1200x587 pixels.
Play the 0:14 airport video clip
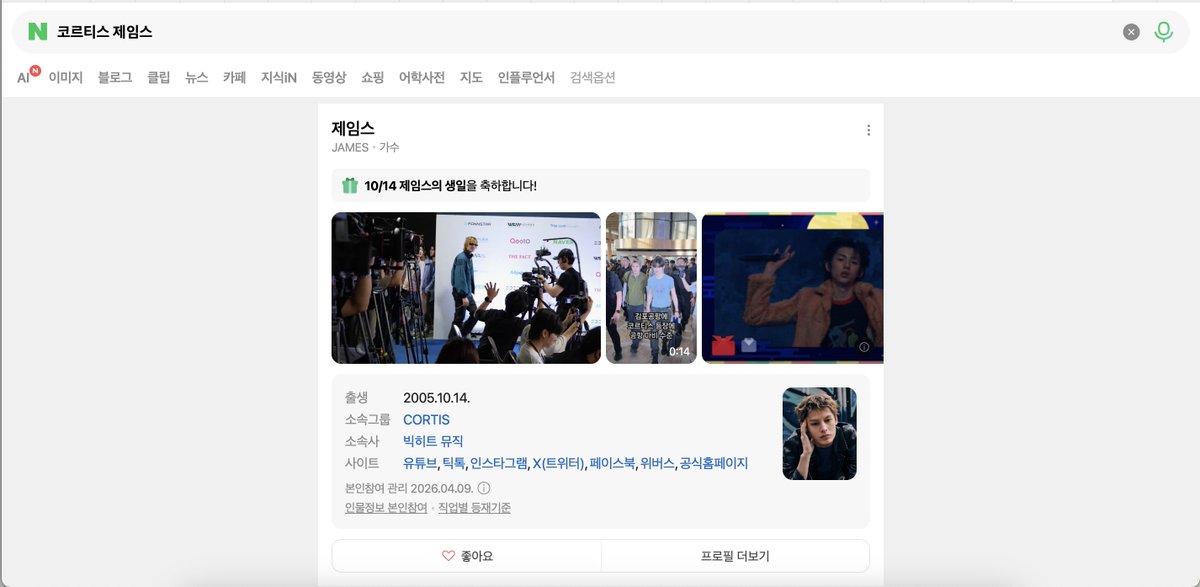(651, 288)
